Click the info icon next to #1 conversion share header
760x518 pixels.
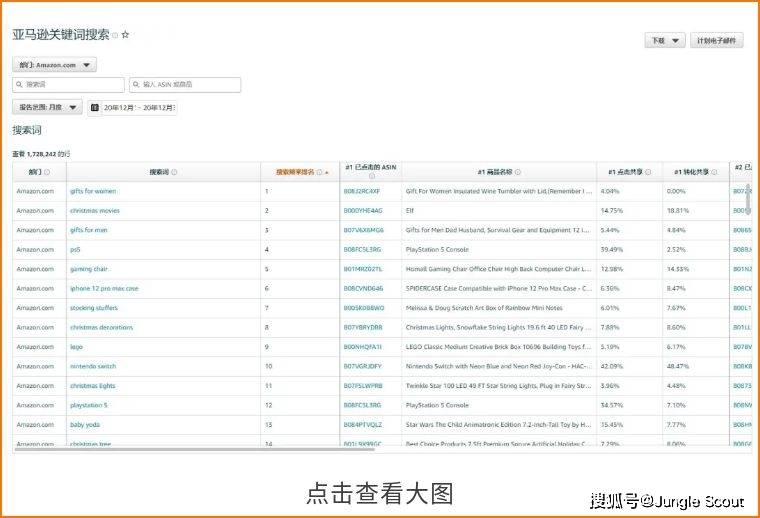714,172
